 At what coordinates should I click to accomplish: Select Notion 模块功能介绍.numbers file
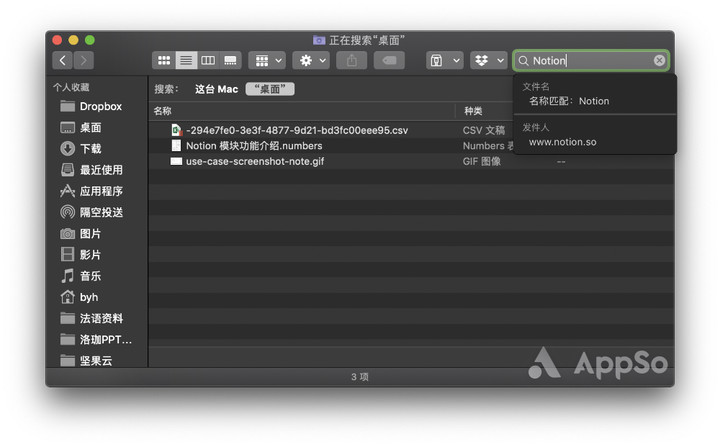(254, 146)
